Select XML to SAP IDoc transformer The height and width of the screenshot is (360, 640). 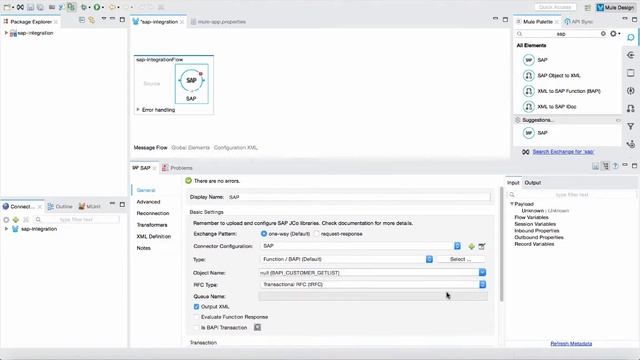tap(550, 107)
